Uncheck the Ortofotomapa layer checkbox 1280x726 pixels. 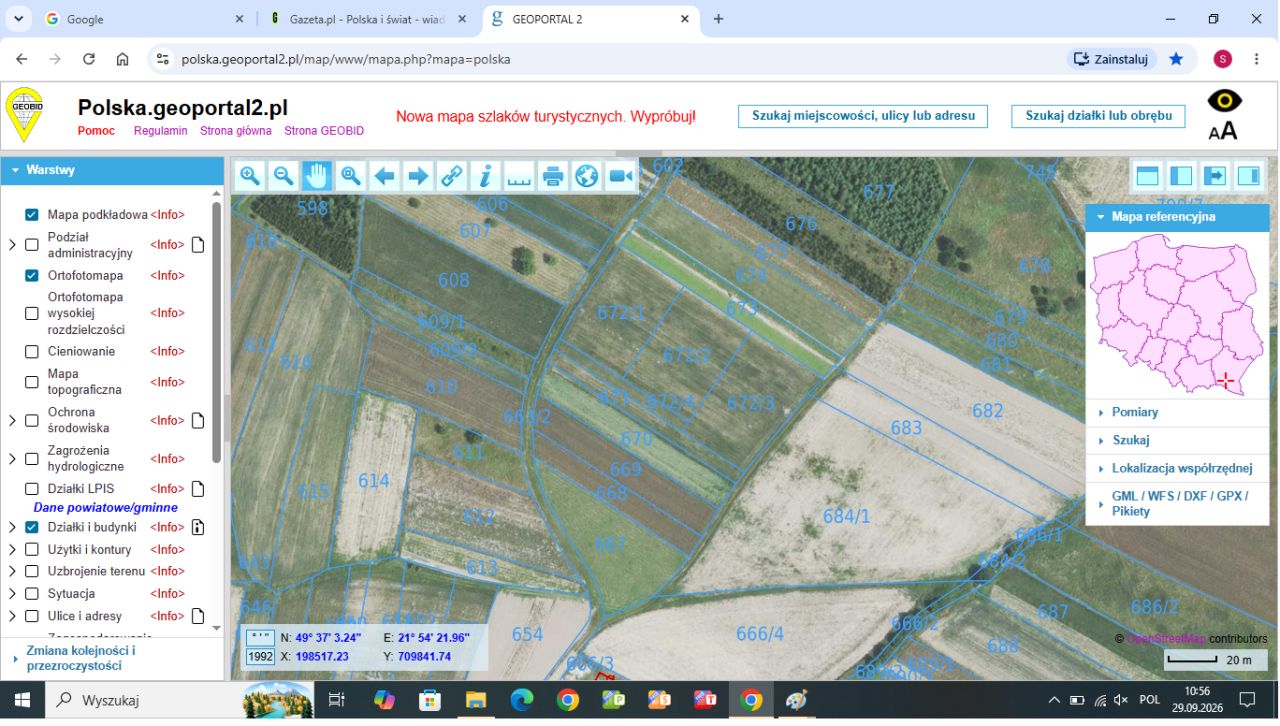click(32, 275)
